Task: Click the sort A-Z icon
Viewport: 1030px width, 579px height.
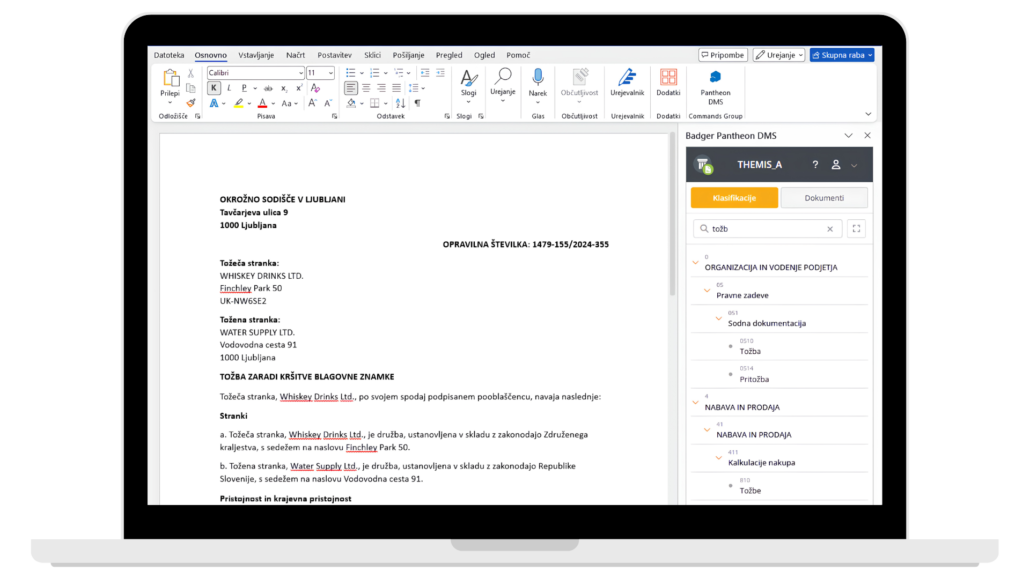Action: [401, 103]
